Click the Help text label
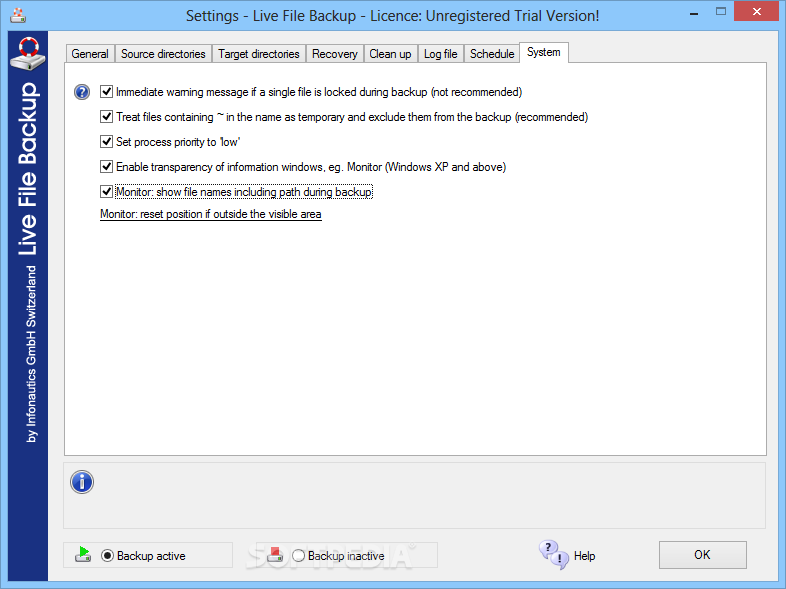The image size is (786, 589). tap(584, 555)
